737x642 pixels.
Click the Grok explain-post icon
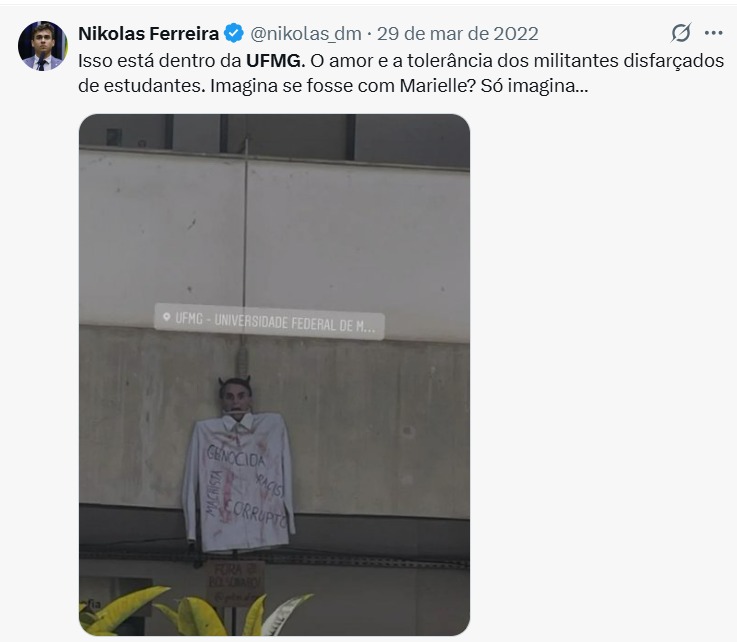coord(681,33)
